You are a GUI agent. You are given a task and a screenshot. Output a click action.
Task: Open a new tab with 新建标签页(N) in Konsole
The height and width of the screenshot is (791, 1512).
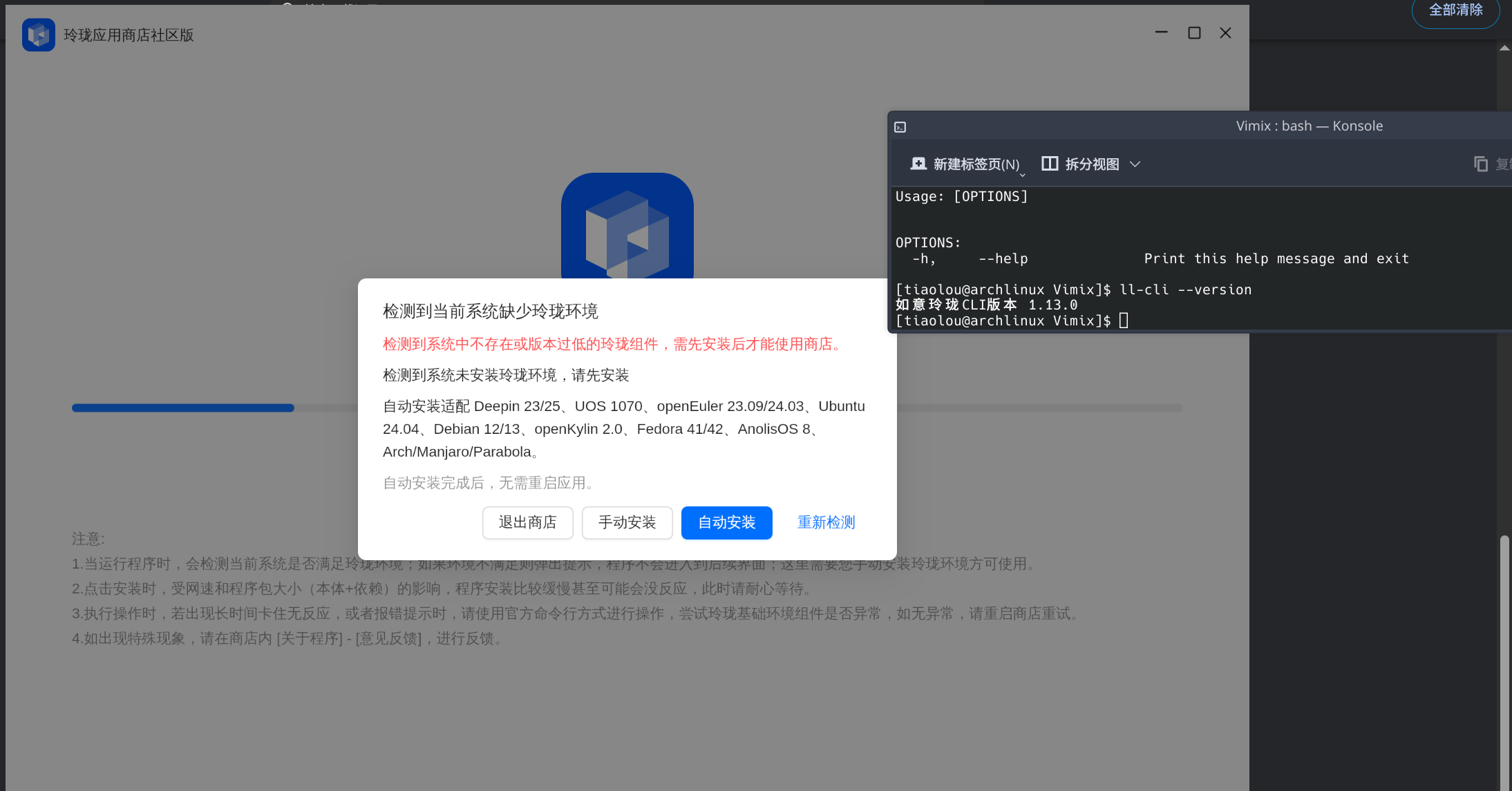coord(965,164)
